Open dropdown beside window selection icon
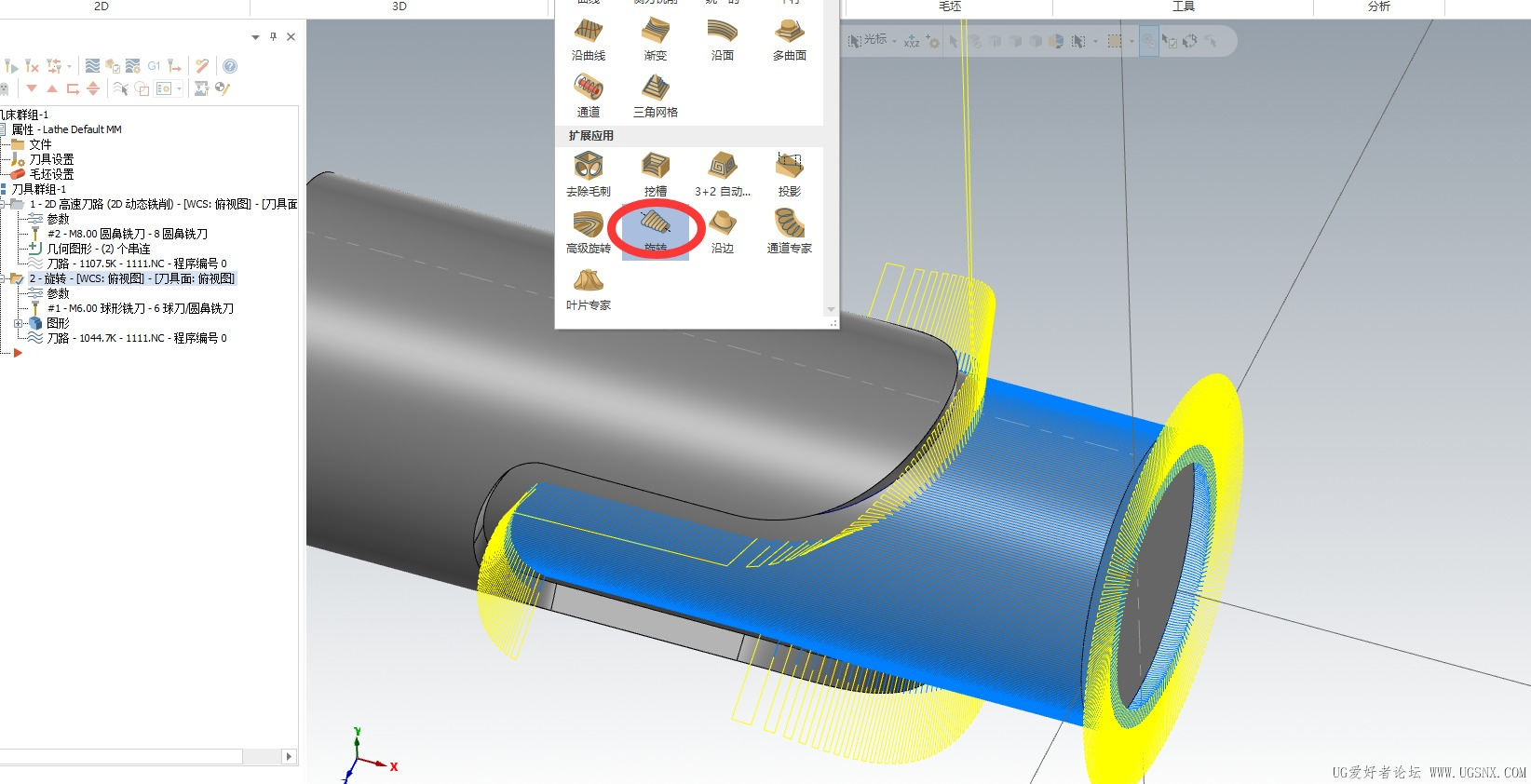The image size is (1531, 784). 1131,42
